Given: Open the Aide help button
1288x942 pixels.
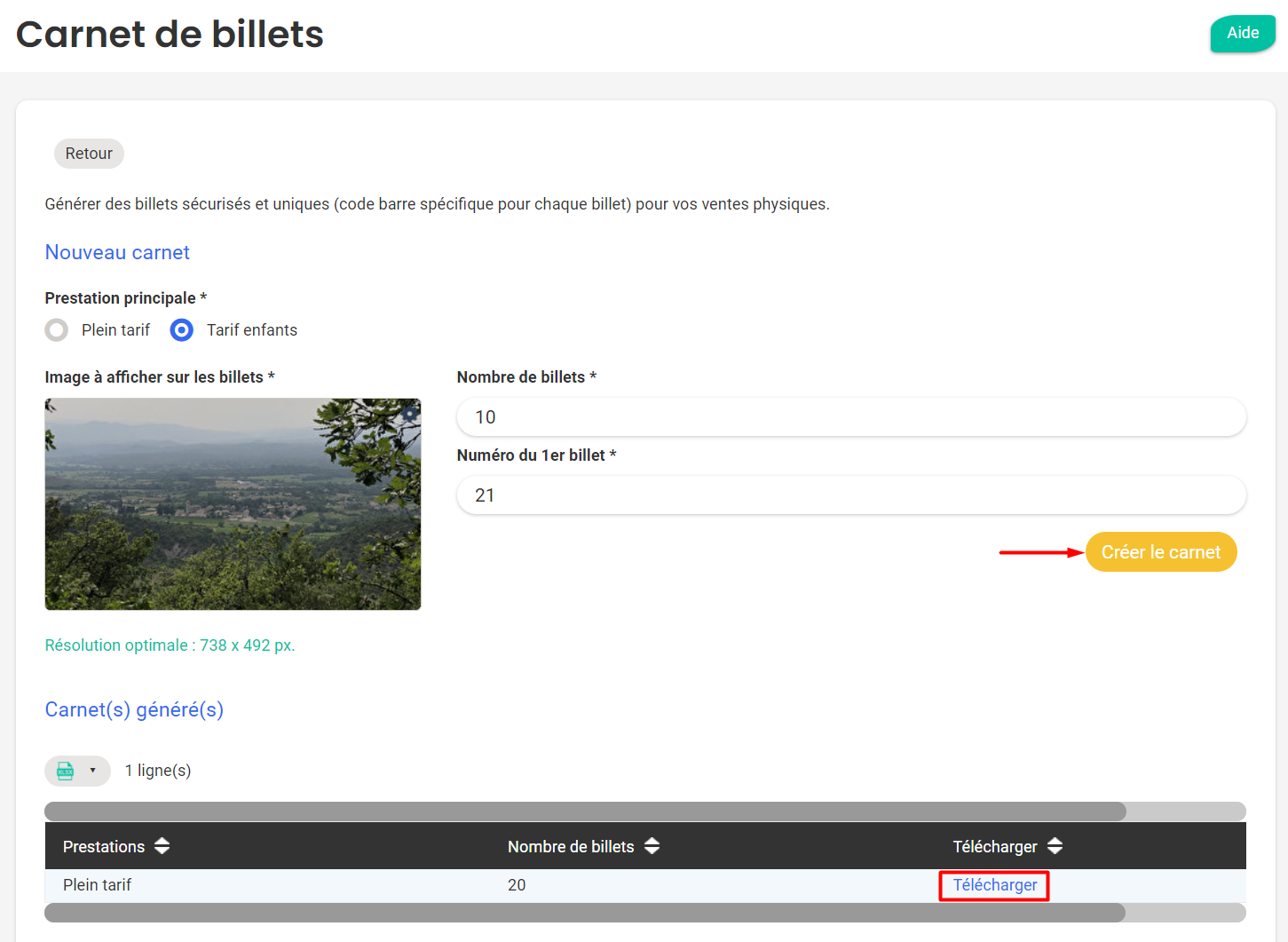Looking at the screenshot, I should click(x=1242, y=34).
